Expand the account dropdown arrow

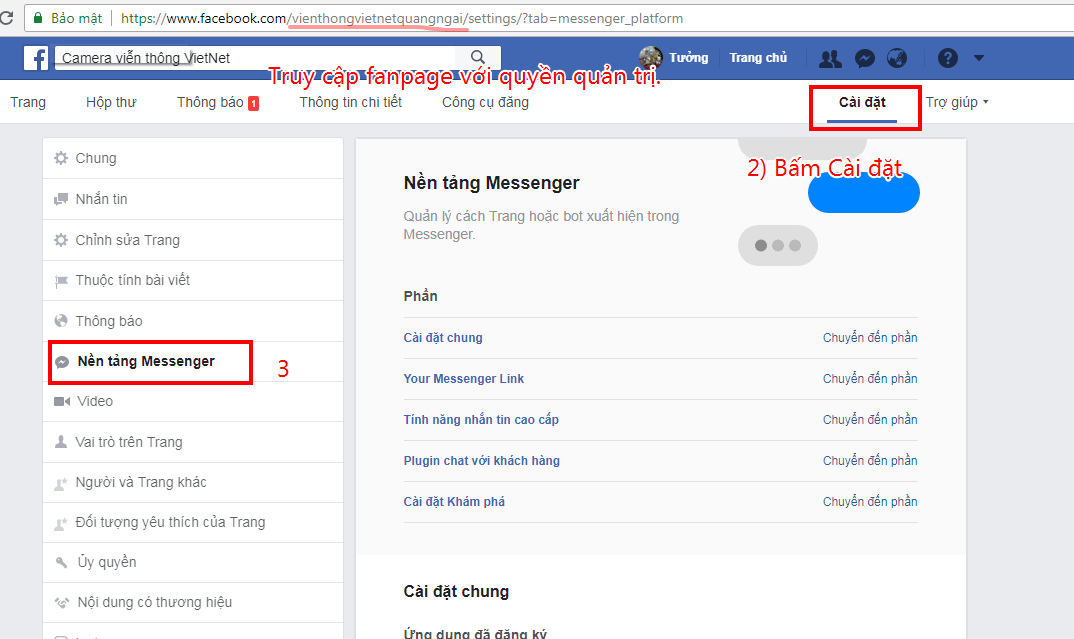(978, 58)
